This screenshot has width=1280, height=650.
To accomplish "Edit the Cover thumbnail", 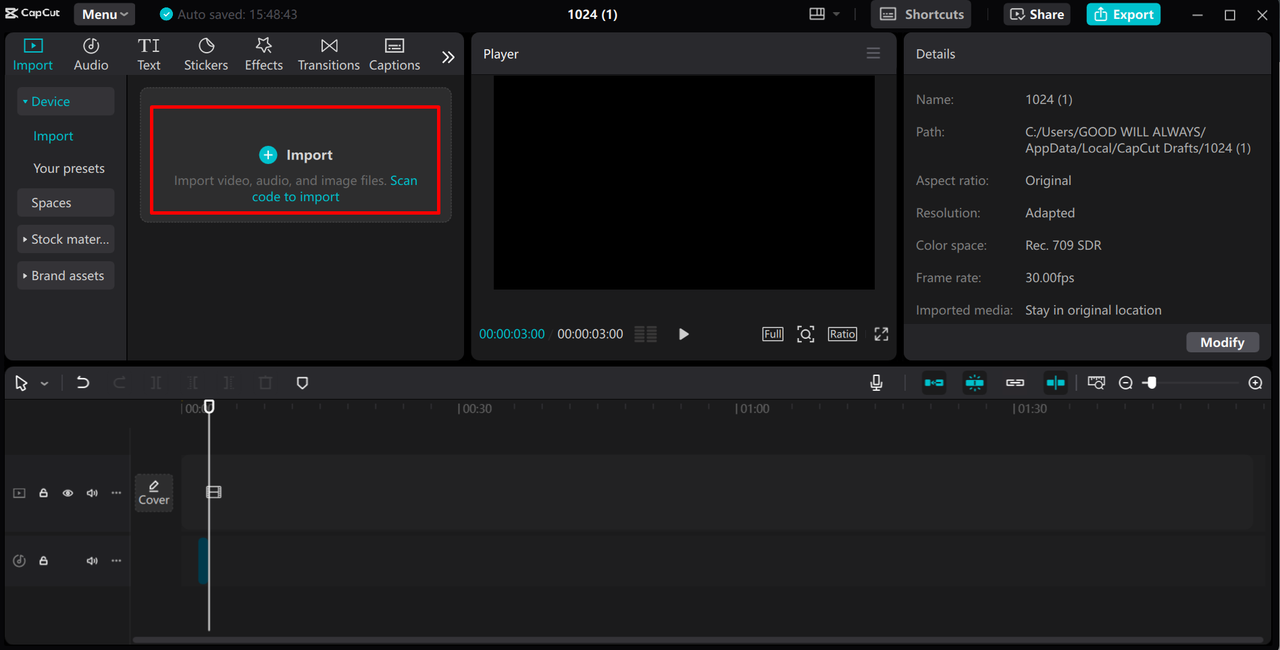I will tap(154, 492).
